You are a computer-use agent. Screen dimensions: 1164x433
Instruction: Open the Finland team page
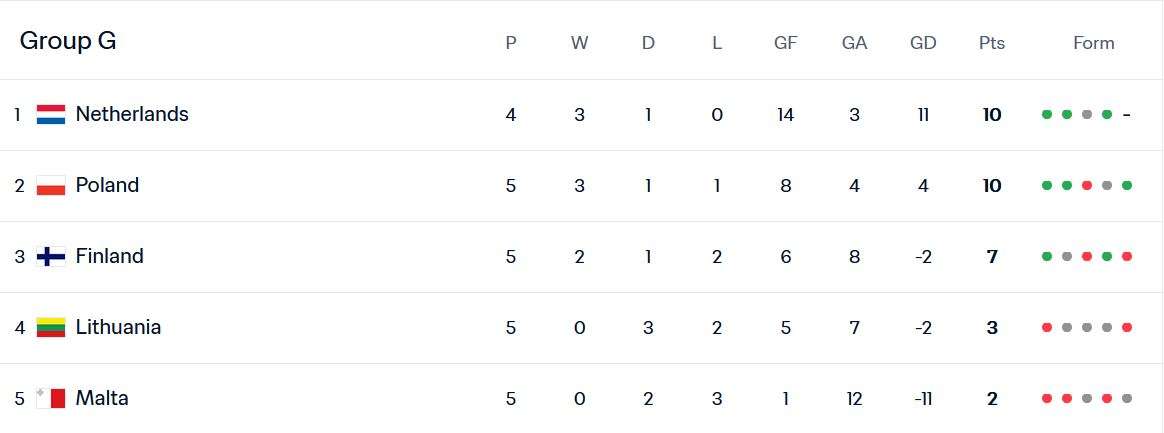[110, 257]
